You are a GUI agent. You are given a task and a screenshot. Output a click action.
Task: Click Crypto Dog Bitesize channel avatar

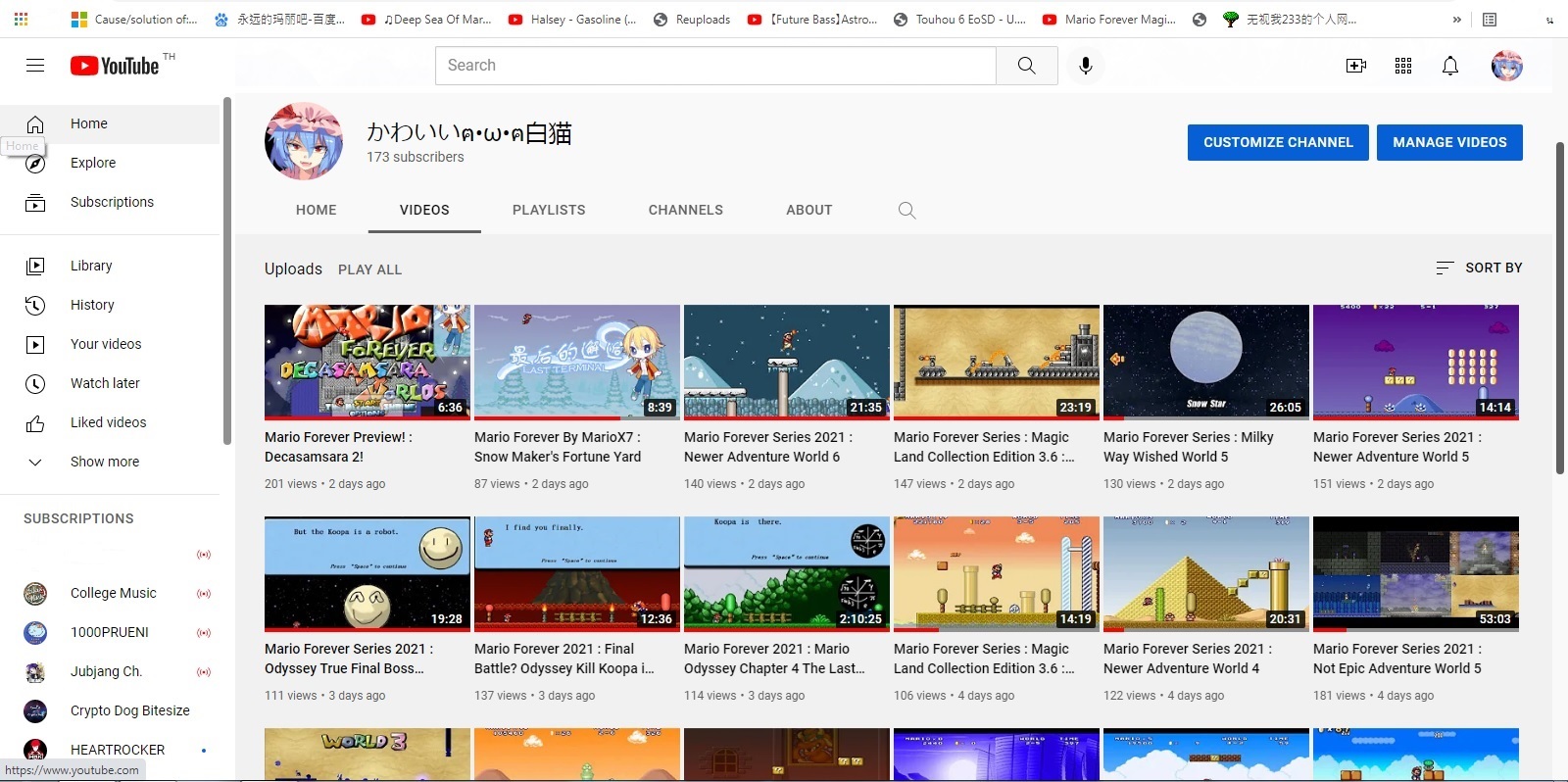(x=35, y=710)
